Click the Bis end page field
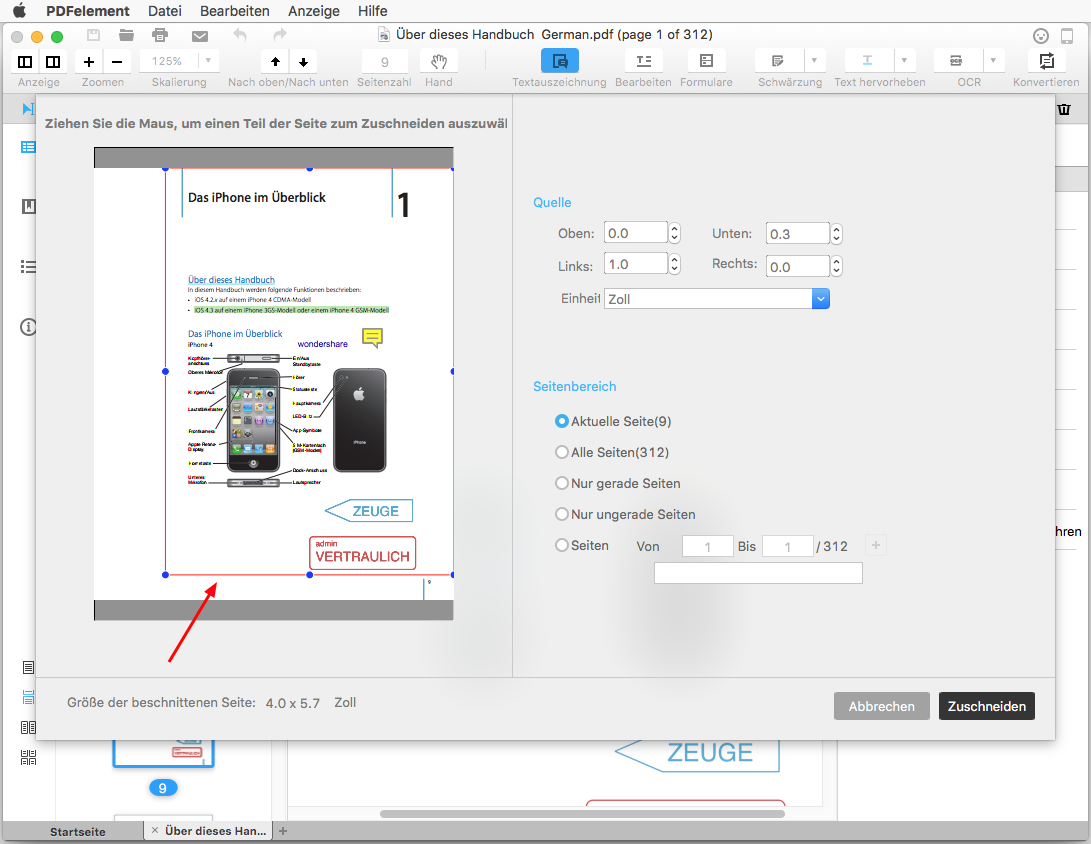 788,546
